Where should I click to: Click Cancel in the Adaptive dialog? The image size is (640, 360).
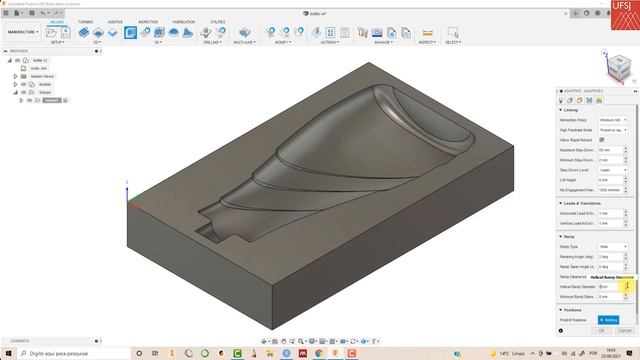[x=624, y=331]
